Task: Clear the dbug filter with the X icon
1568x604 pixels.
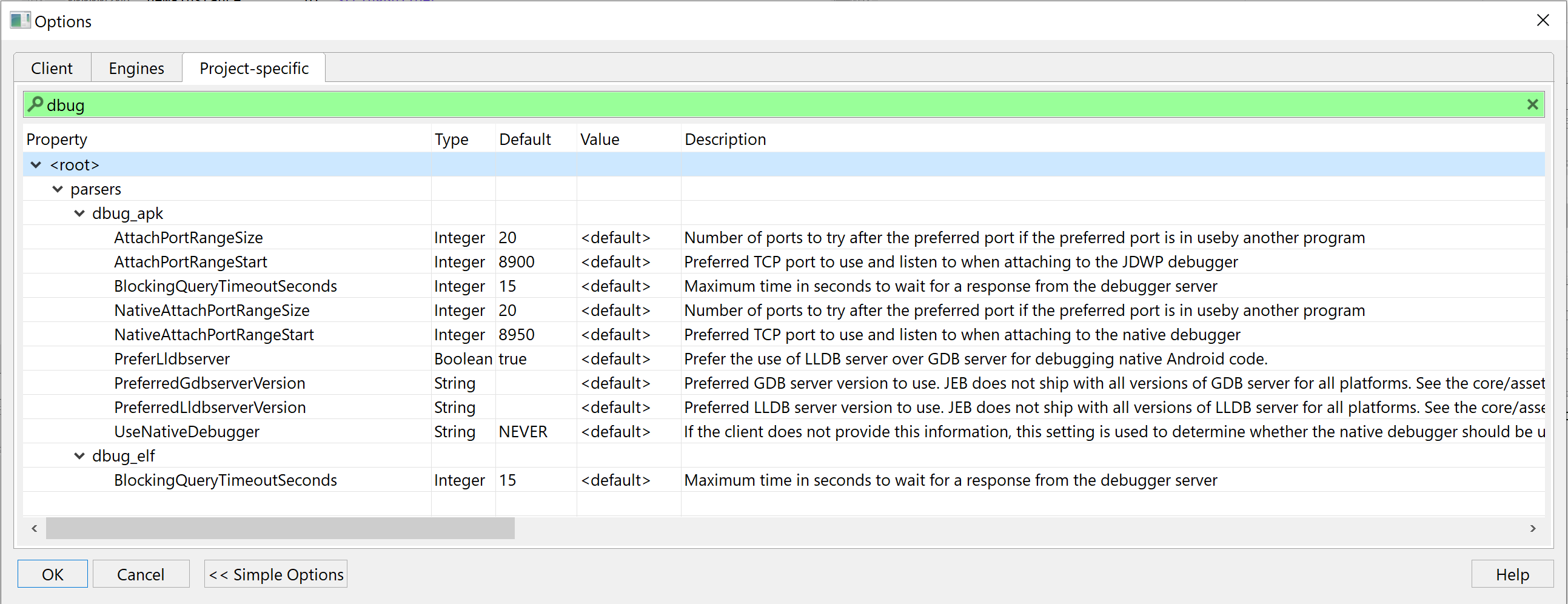Action: [1532, 105]
